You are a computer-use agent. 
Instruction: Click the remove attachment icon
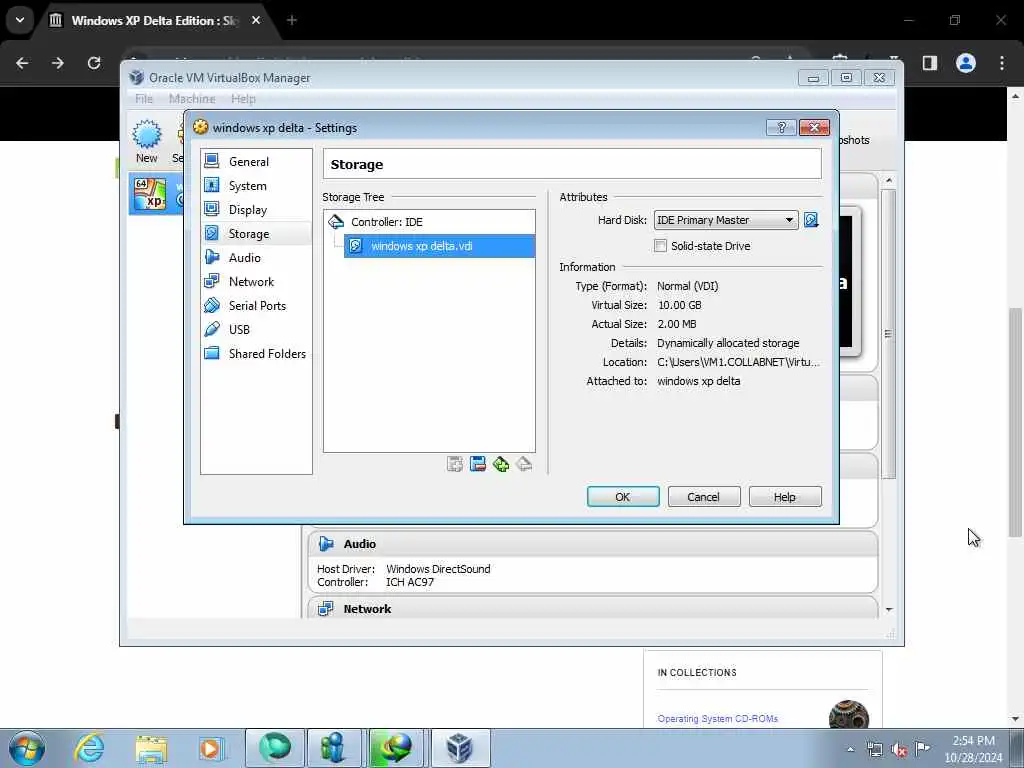[x=478, y=464]
